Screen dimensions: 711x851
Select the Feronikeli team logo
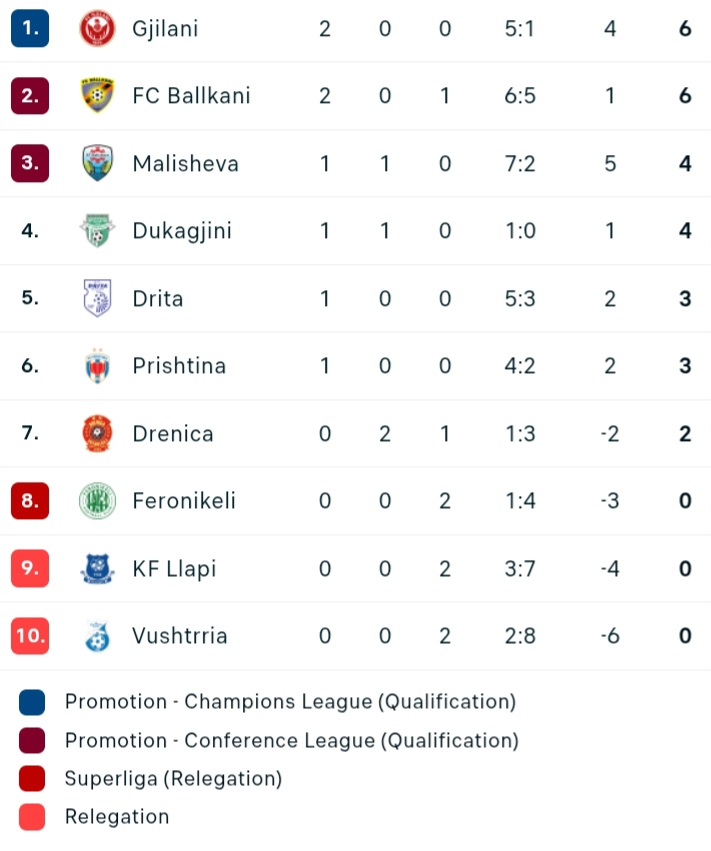tap(97, 500)
